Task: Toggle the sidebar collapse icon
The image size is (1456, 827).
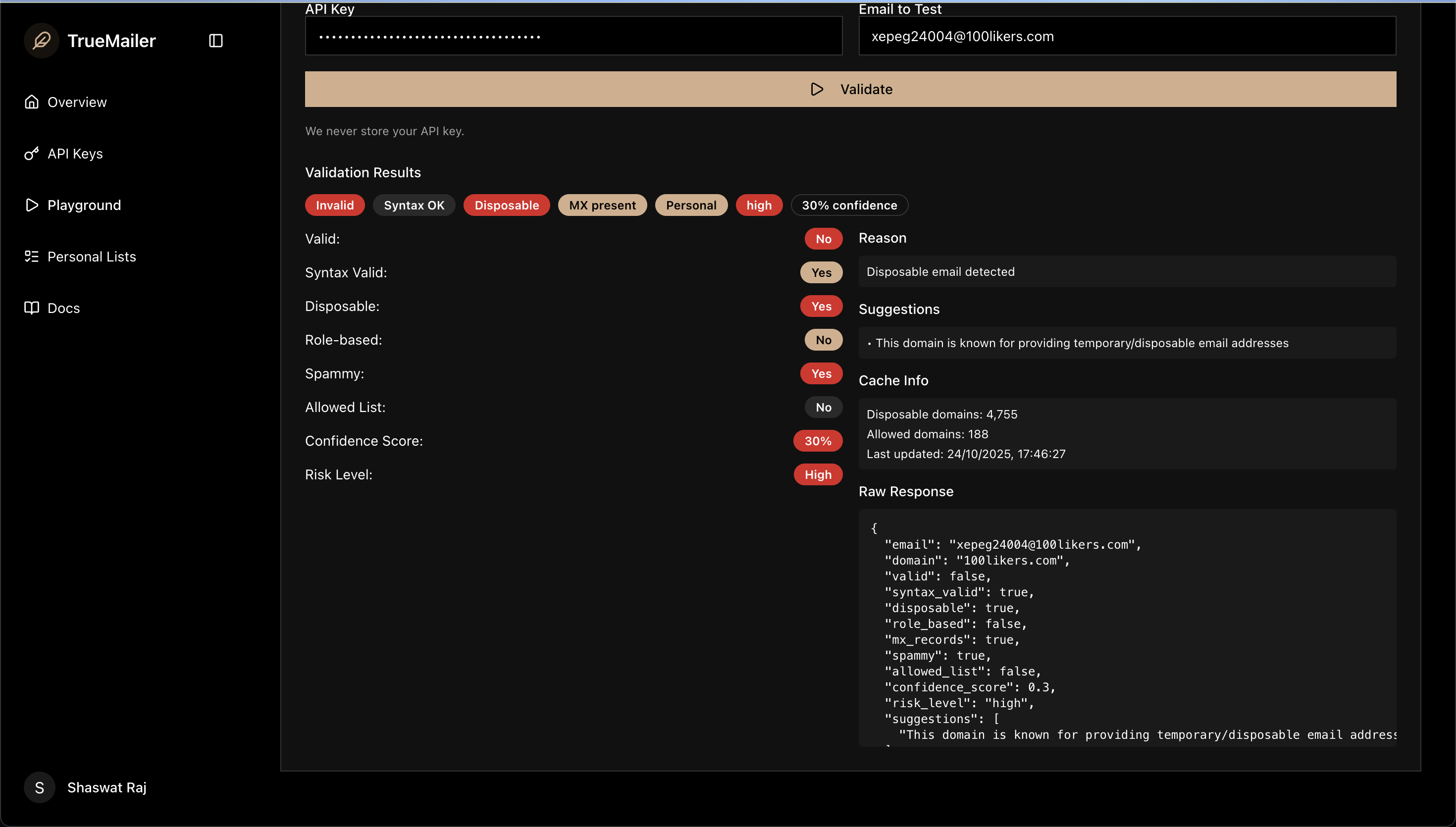Action: 216,41
